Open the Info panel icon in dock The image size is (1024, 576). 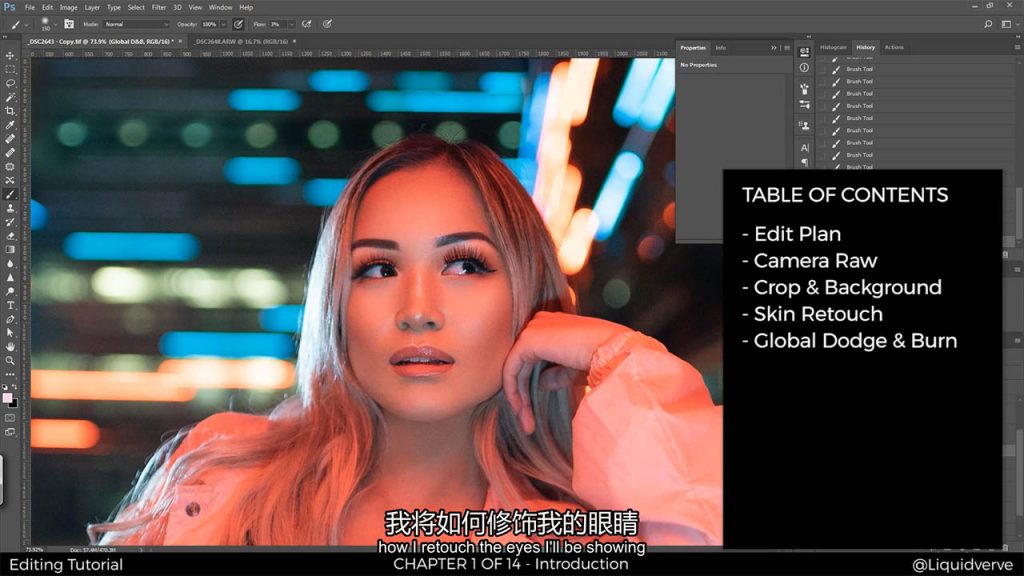tap(805, 67)
